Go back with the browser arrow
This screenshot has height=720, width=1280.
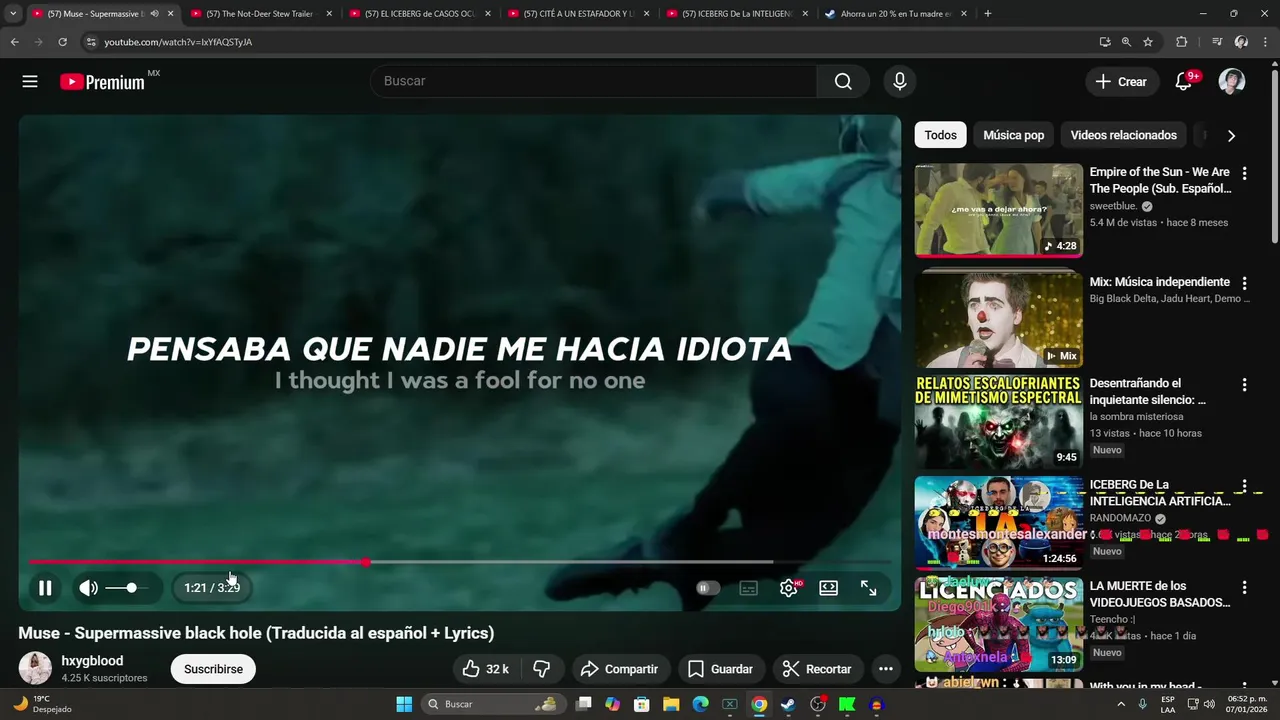[x=15, y=42]
